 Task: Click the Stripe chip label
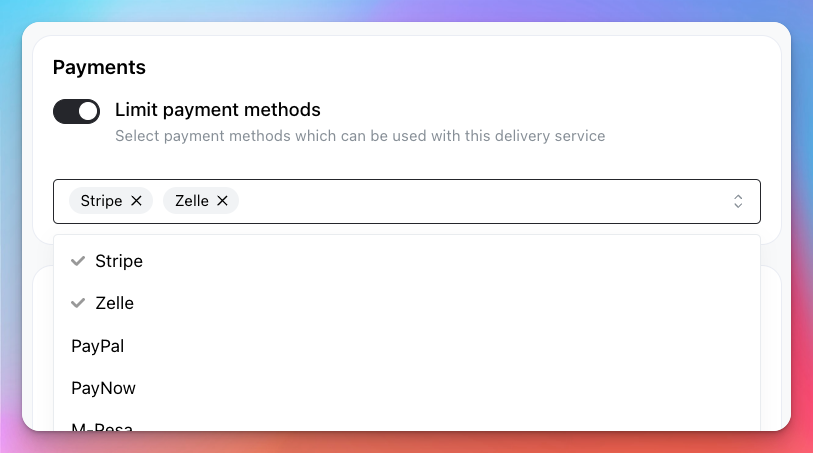102,201
